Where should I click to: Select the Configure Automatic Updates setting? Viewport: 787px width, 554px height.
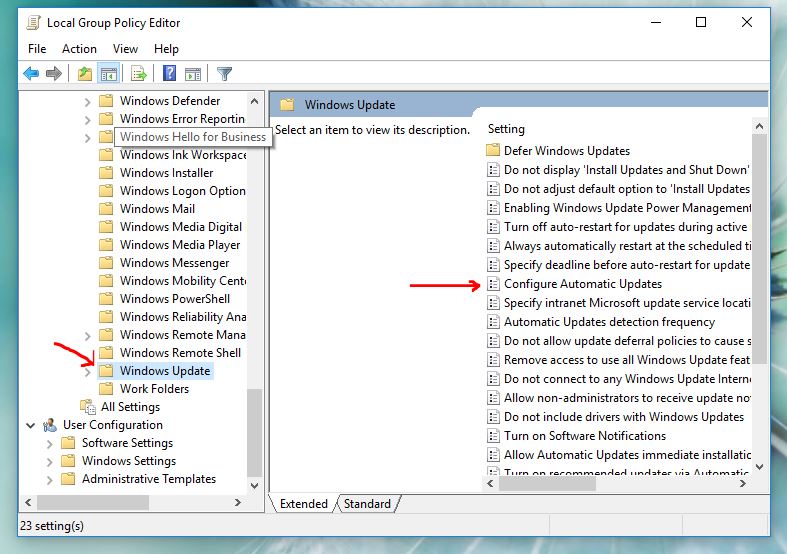pos(582,284)
